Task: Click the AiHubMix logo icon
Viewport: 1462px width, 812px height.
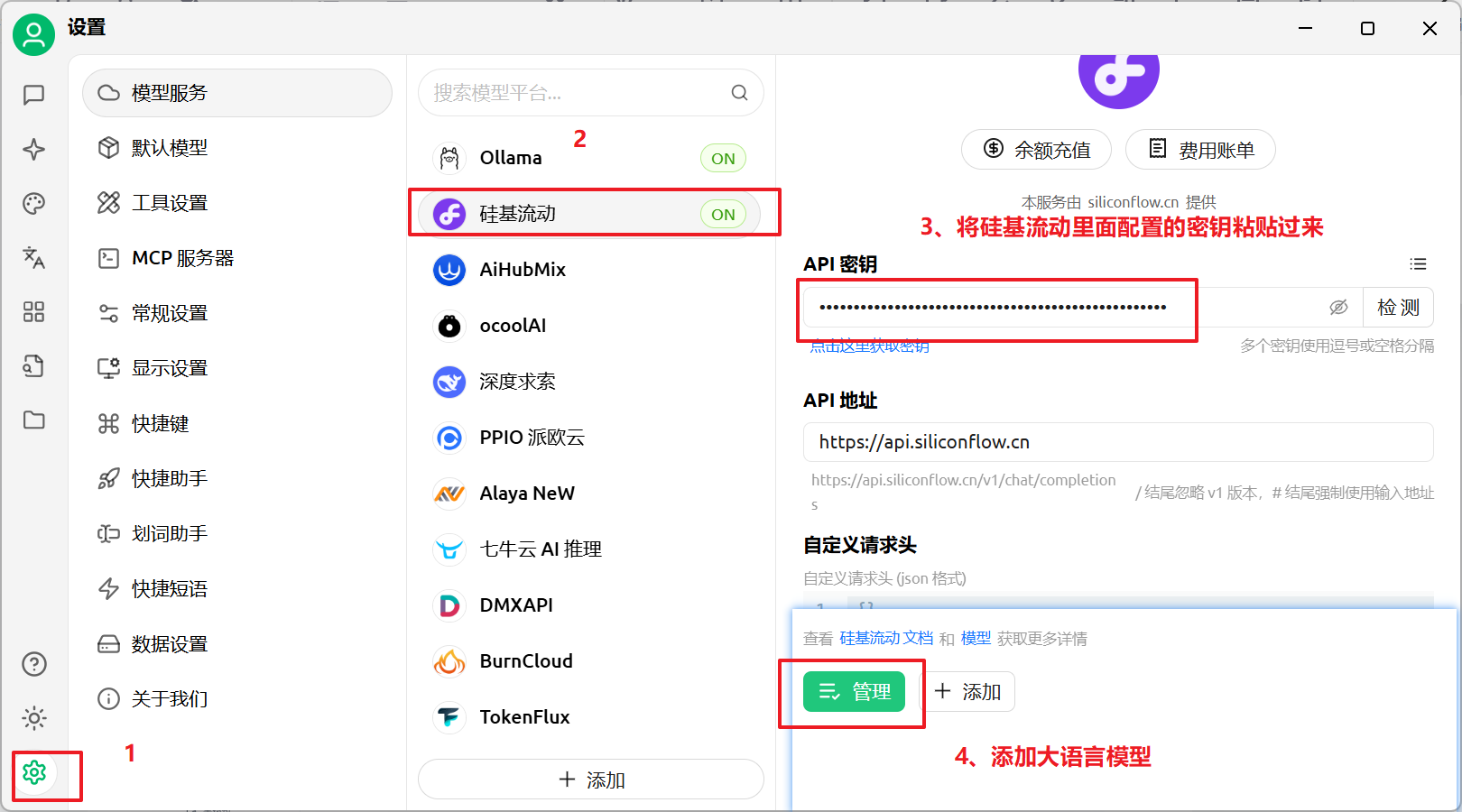Action: pyautogui.click(x=449, y=270)
